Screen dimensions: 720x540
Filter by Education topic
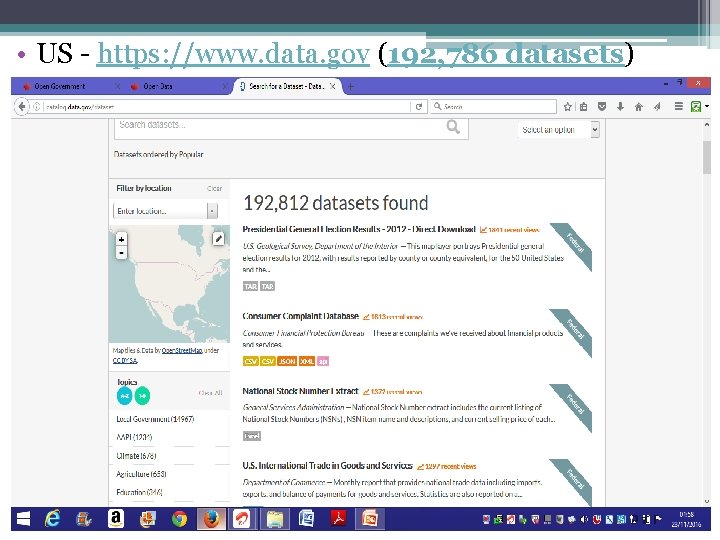(x=139, y=492)
